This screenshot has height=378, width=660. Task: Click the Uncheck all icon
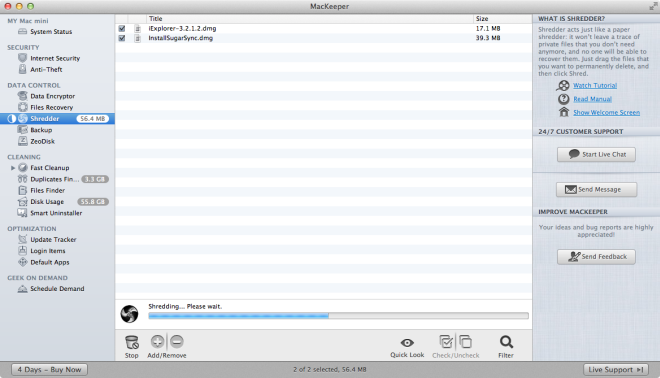point(466,342)
